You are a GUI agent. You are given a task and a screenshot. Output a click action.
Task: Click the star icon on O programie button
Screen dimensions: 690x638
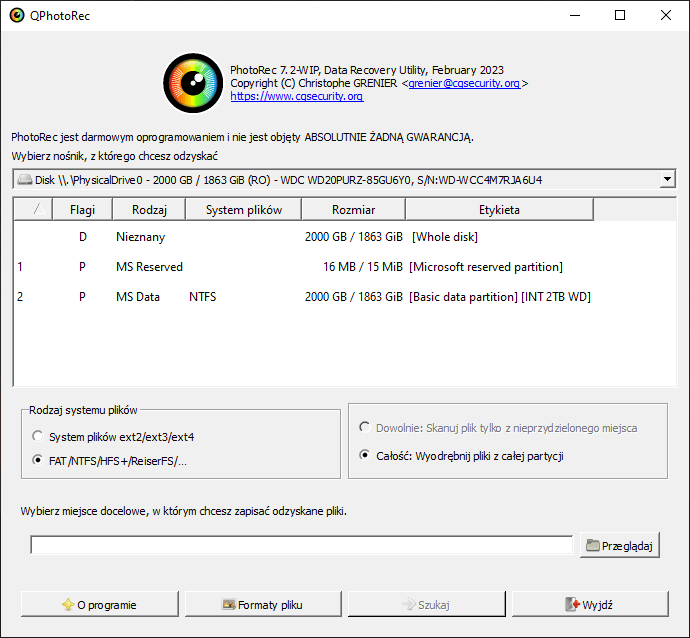click(x=68, y=605)
